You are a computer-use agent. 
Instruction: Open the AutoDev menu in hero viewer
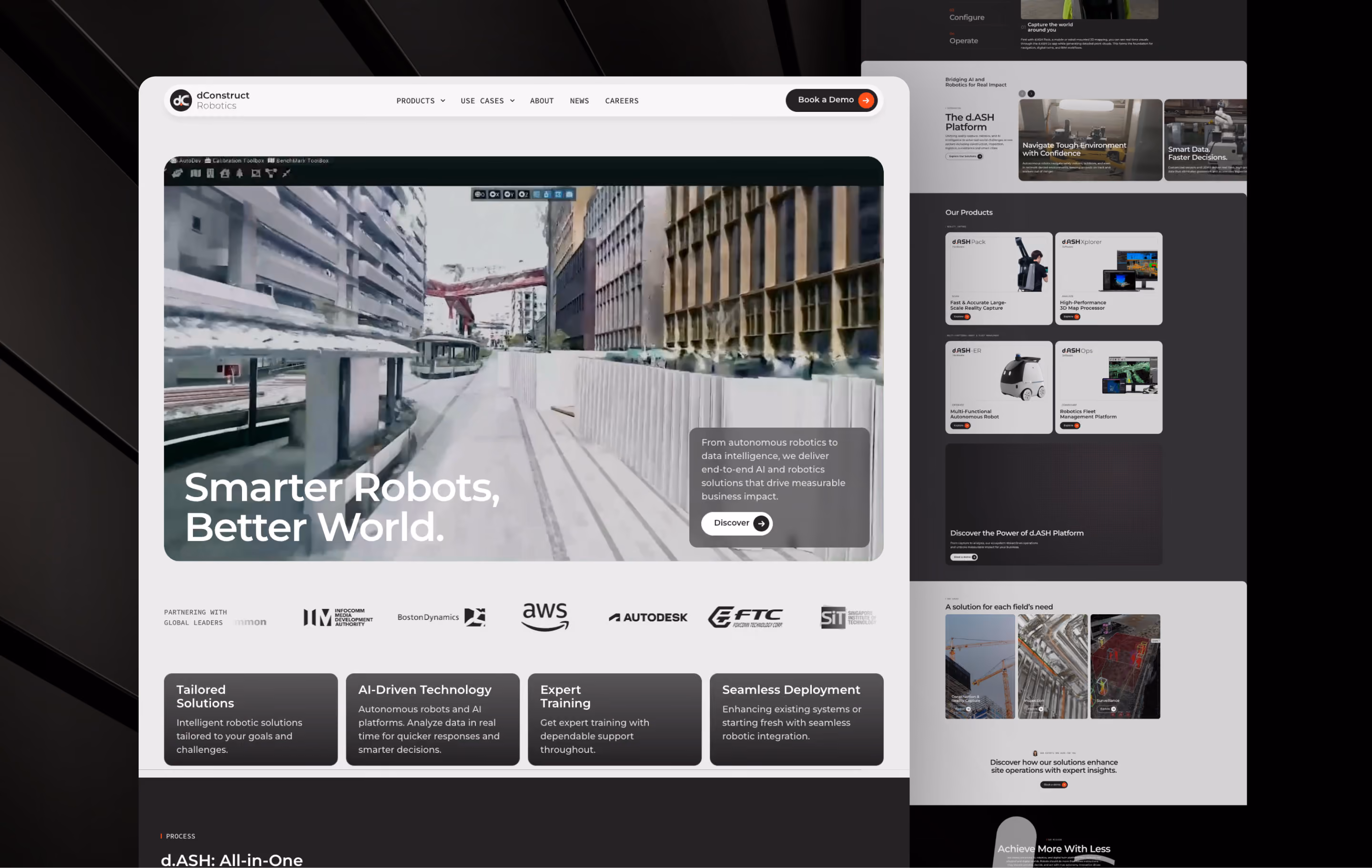pos(186,160)
